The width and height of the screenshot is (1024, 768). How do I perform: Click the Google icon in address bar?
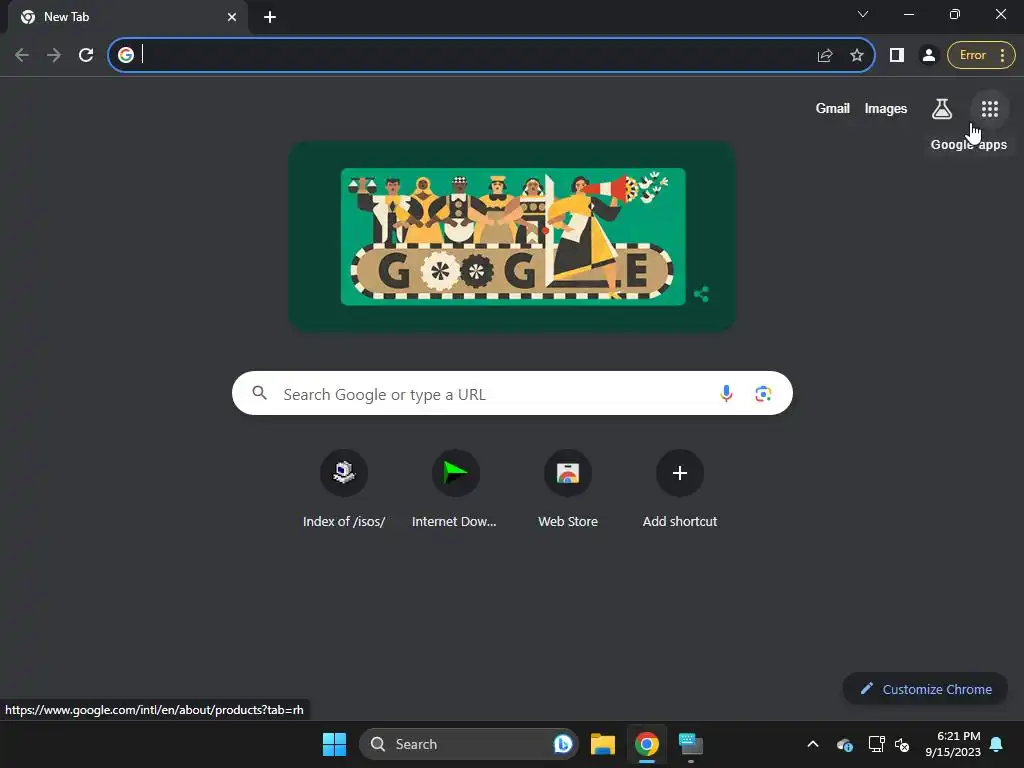click(x=126, y=55)
